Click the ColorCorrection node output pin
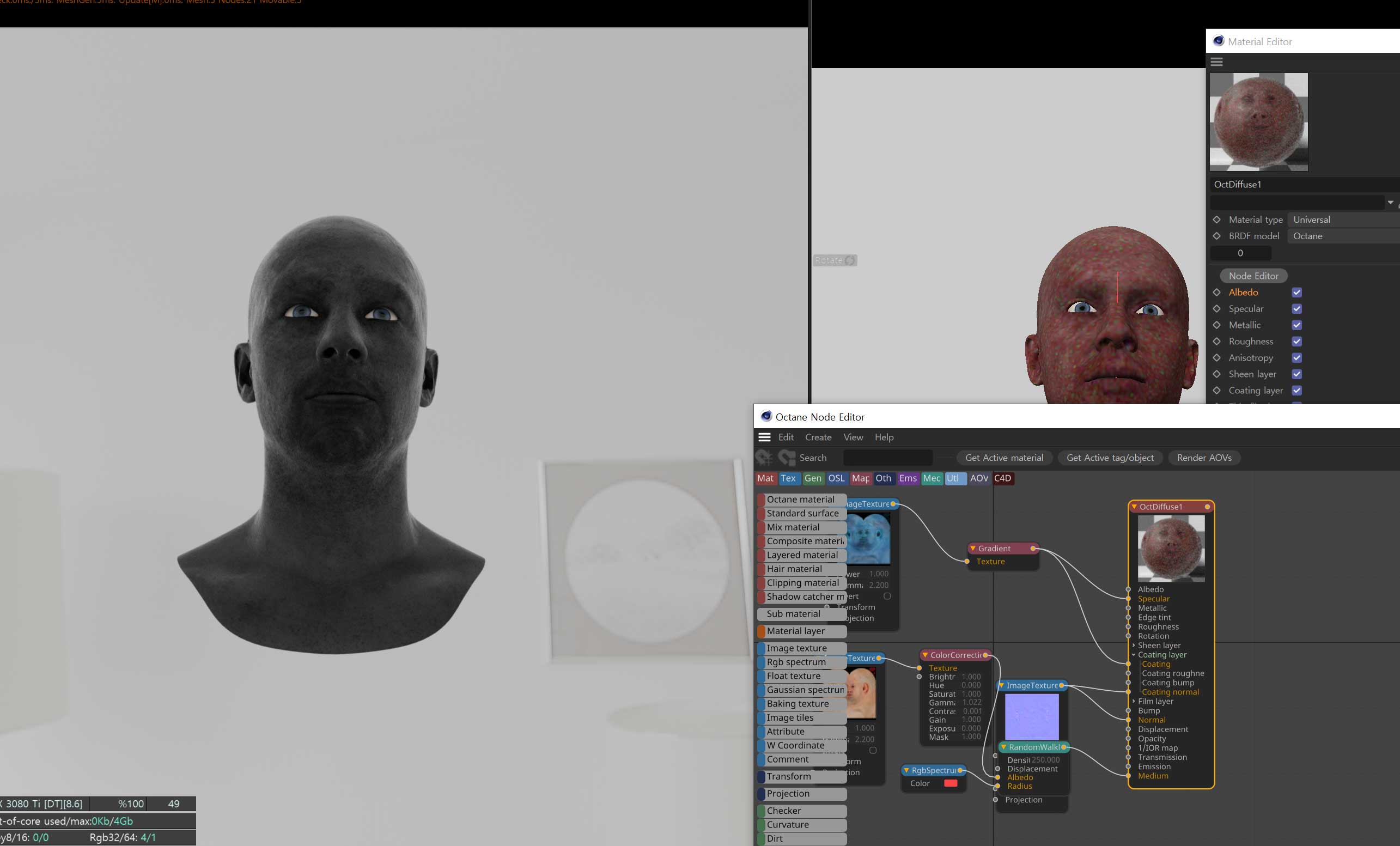The height and width of the screenshot is (846, 1400). [985, 655]
